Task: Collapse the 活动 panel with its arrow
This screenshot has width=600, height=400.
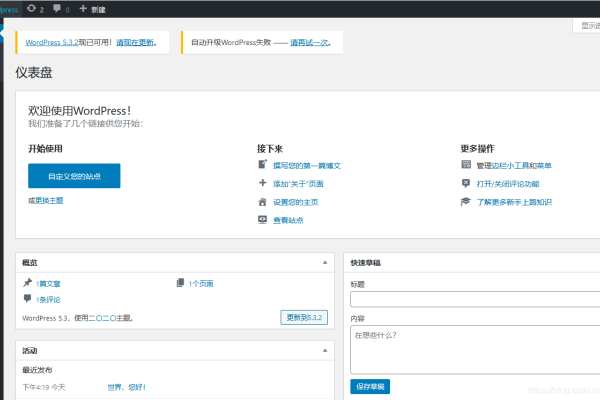Action: (324, 351)
